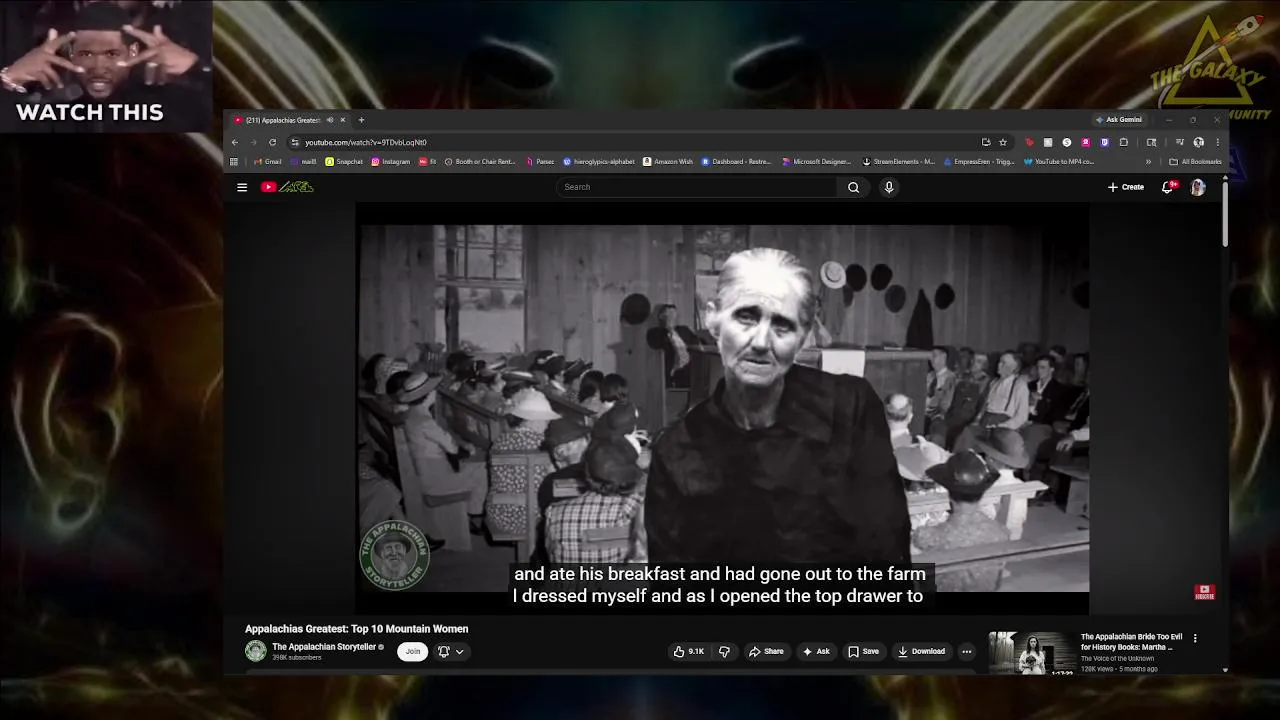Click the install/cast icon in address bar
The width and height of the screenshot is (1280, 720).
(x=986, y=142)
